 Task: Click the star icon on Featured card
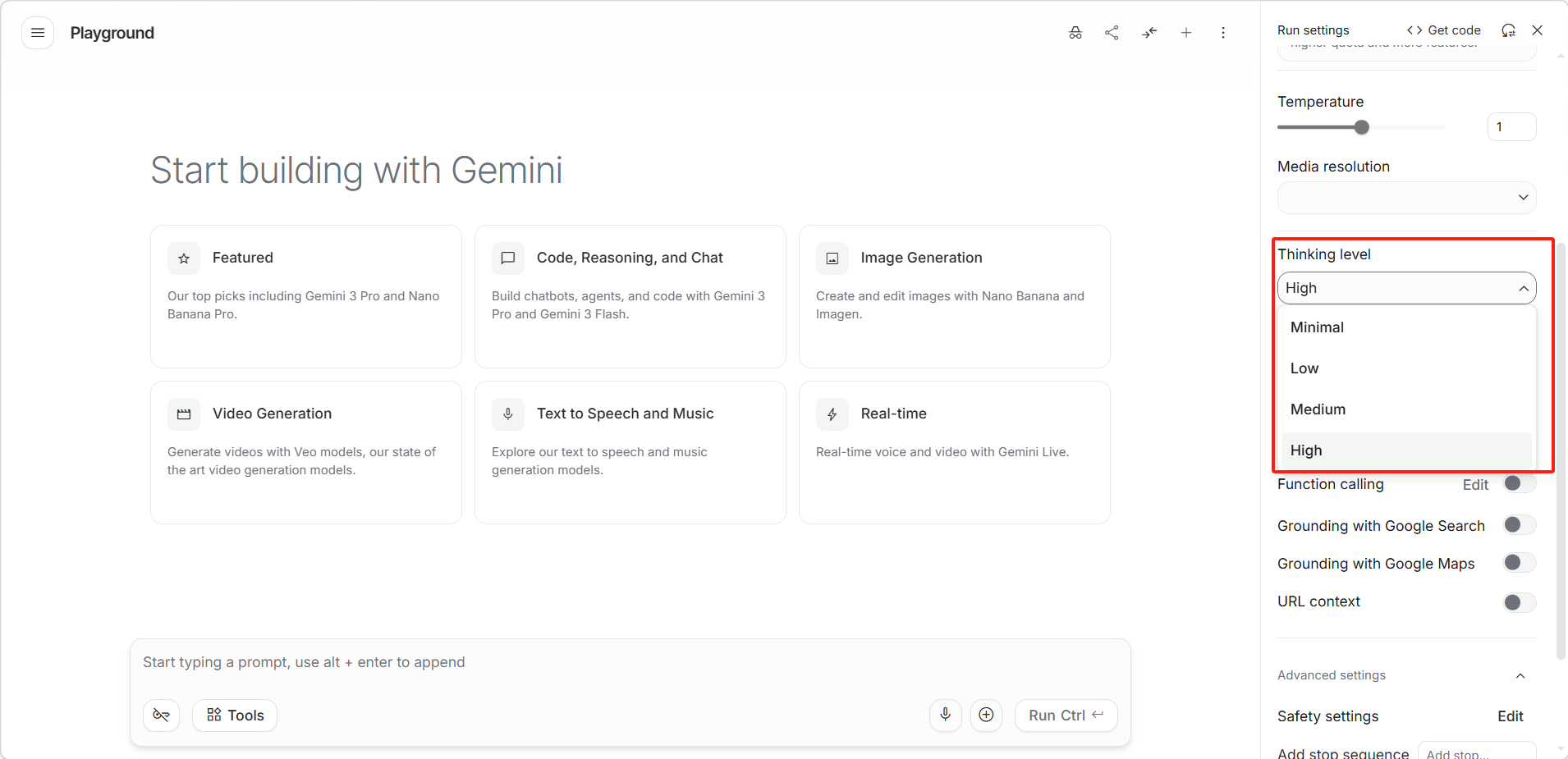coord(184,258)
